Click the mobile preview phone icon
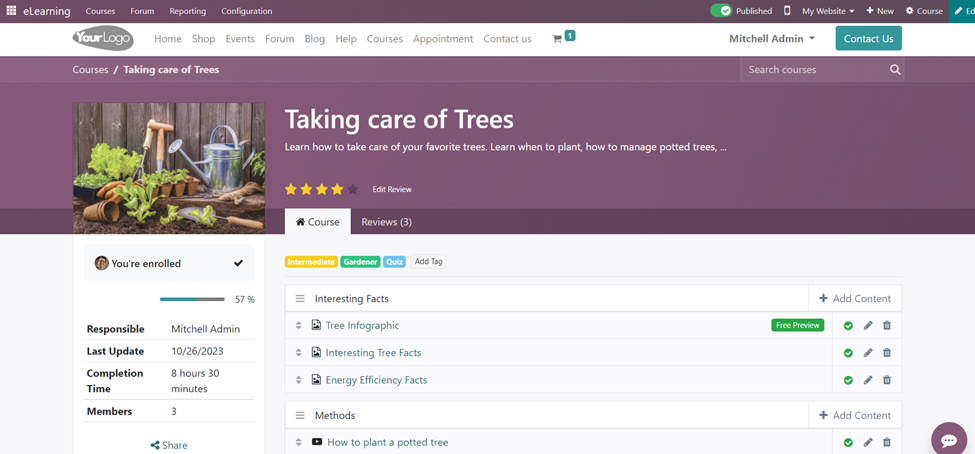The image size is (975, 454). click(787, 11)
